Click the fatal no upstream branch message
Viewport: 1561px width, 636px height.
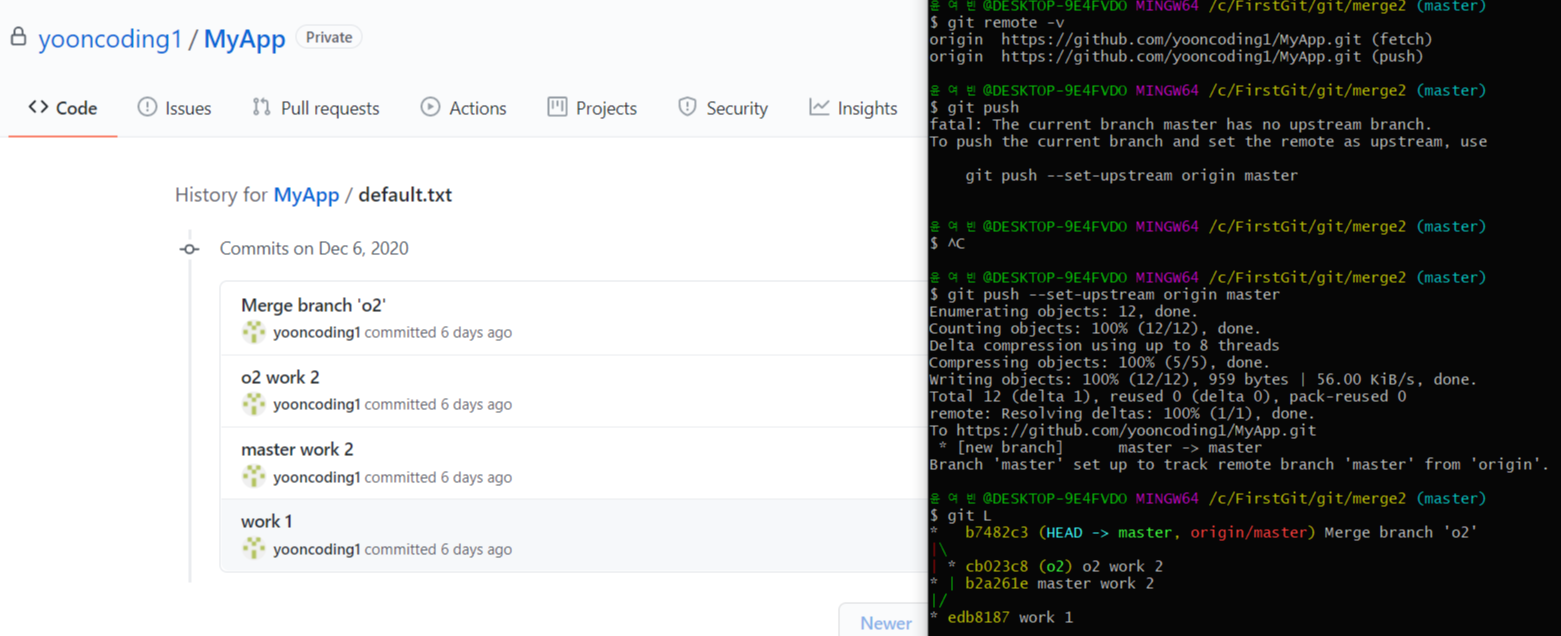1180,125
